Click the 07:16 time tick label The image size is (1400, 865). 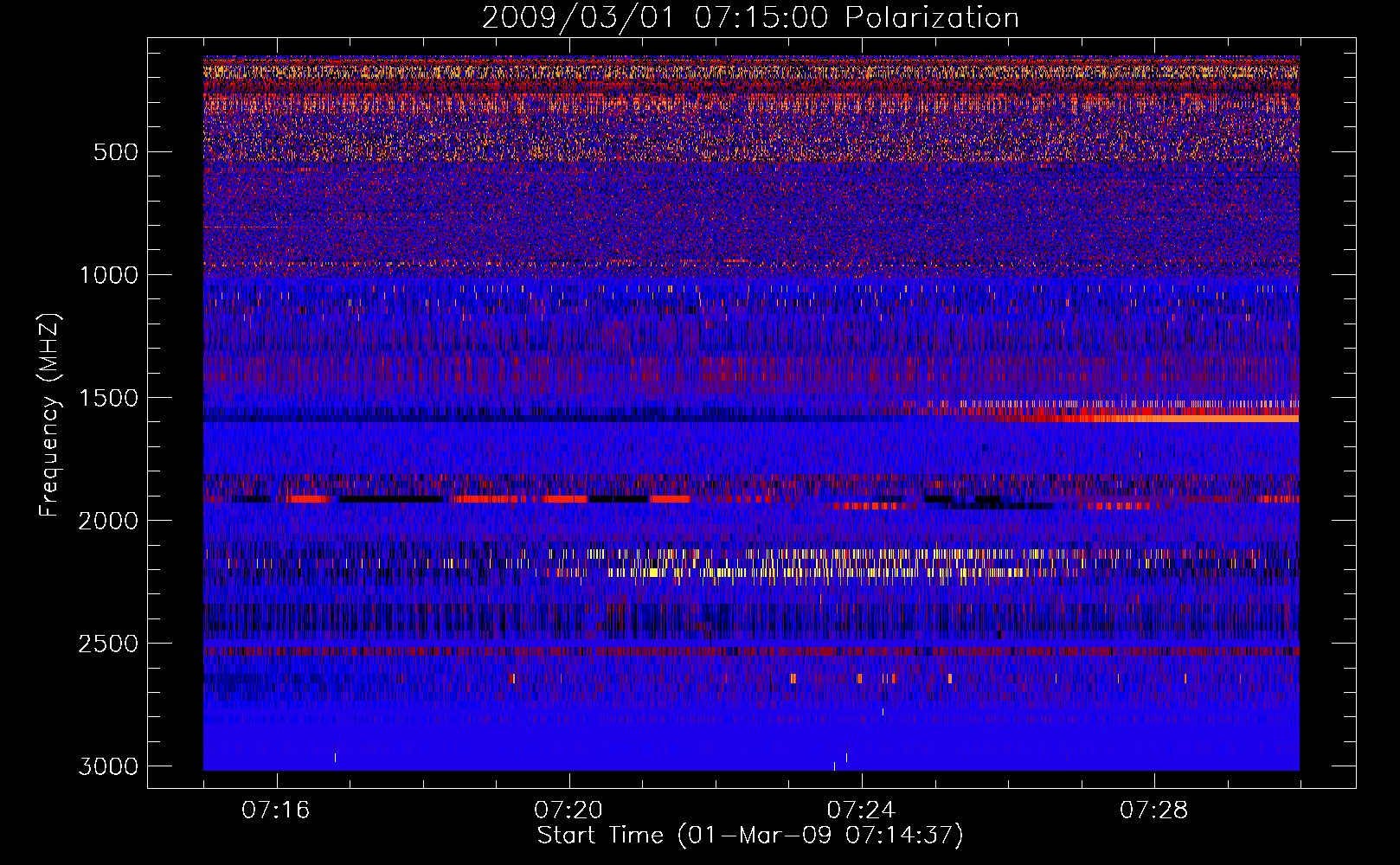coord(276,811)
